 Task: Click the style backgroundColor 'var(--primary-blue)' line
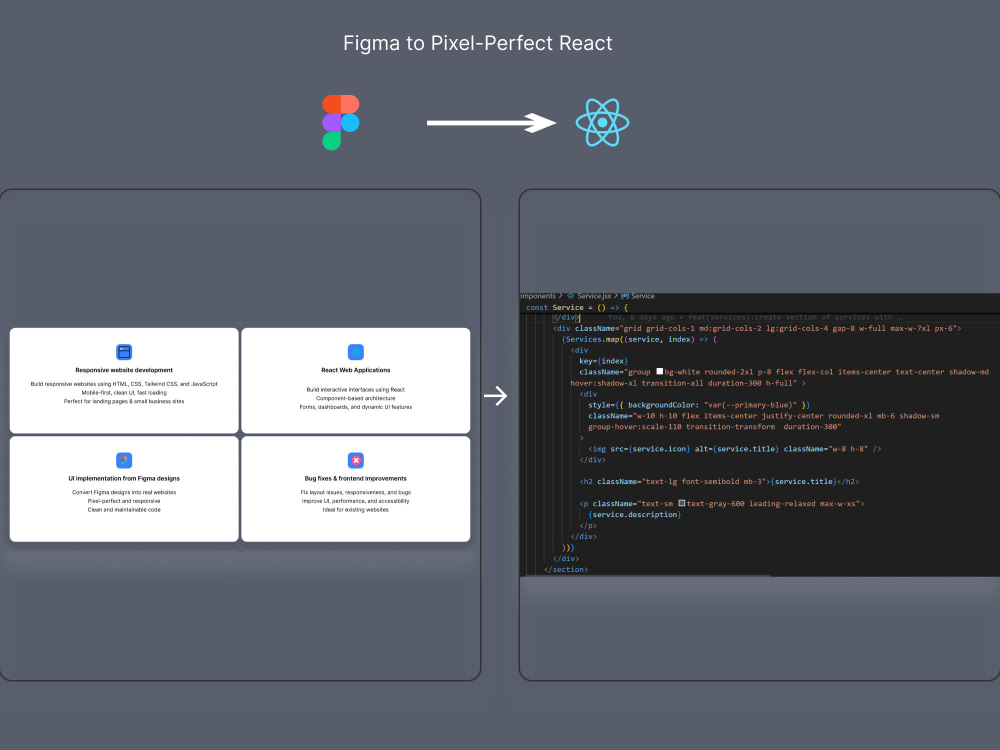pyautogui.click(x=699, y=405)
